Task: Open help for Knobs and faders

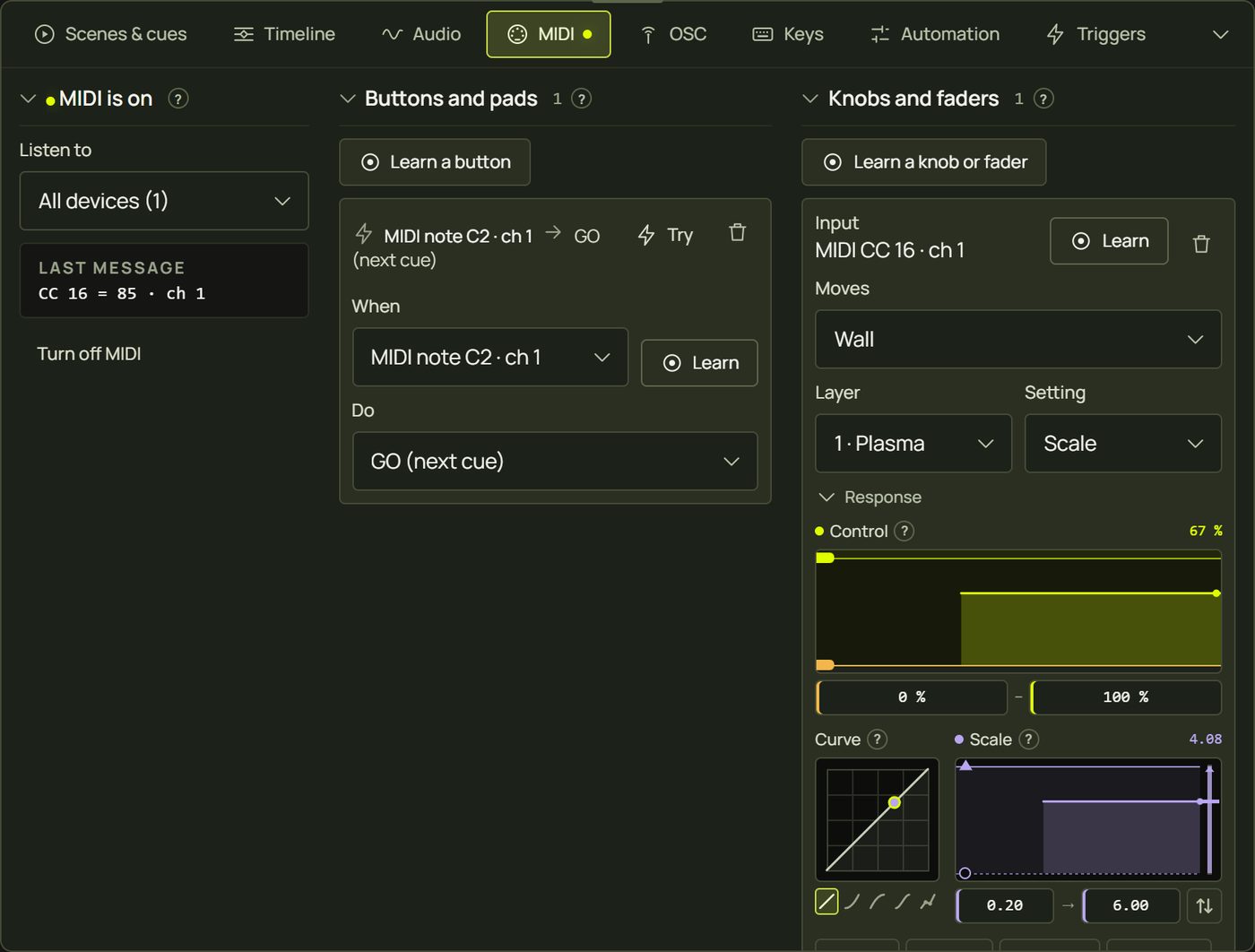Action: click(x=1043, y=99)
